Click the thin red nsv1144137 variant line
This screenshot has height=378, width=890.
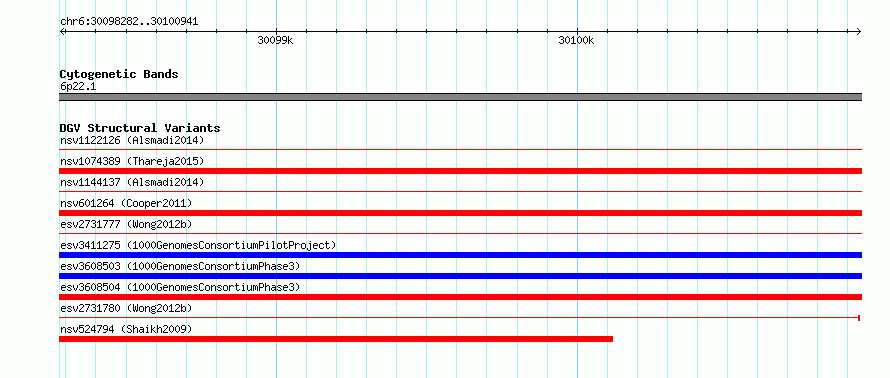(460, 192)
